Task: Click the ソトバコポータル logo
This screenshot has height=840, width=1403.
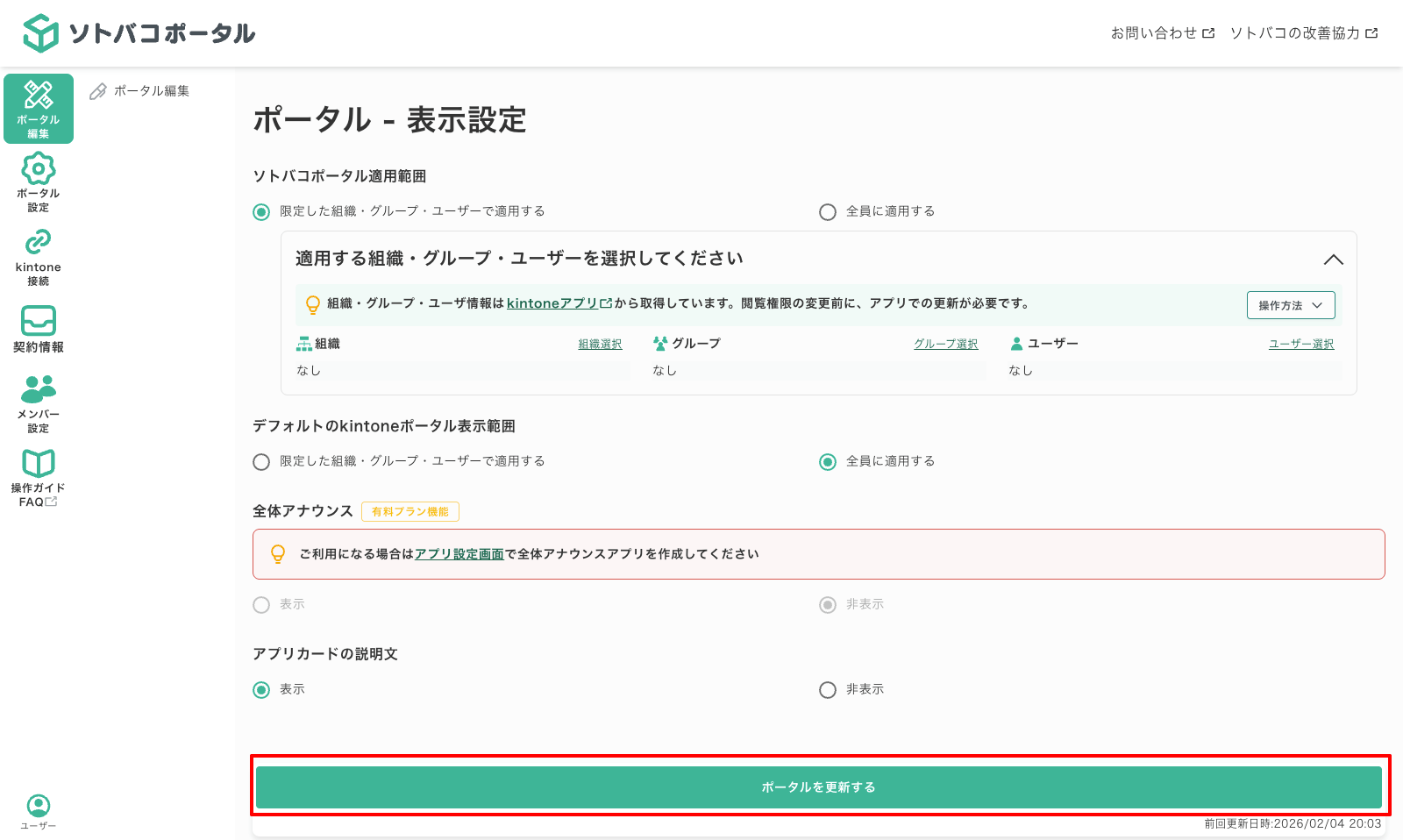Action: point(140,32)
